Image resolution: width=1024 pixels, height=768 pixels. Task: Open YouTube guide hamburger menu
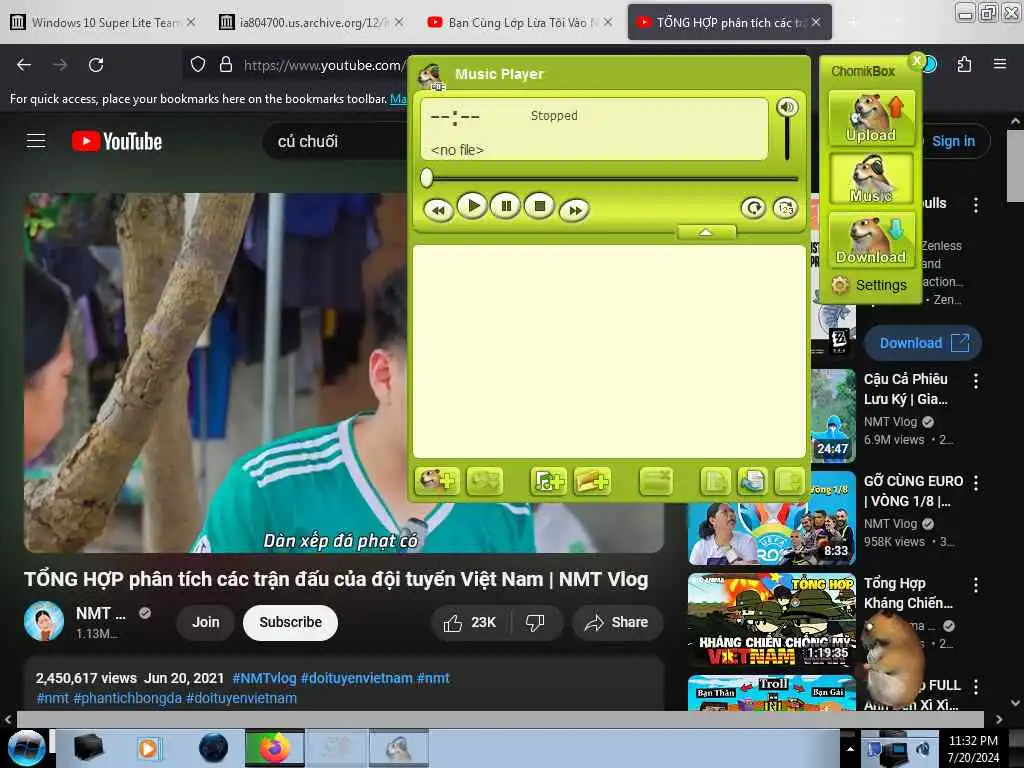point(36,141)
